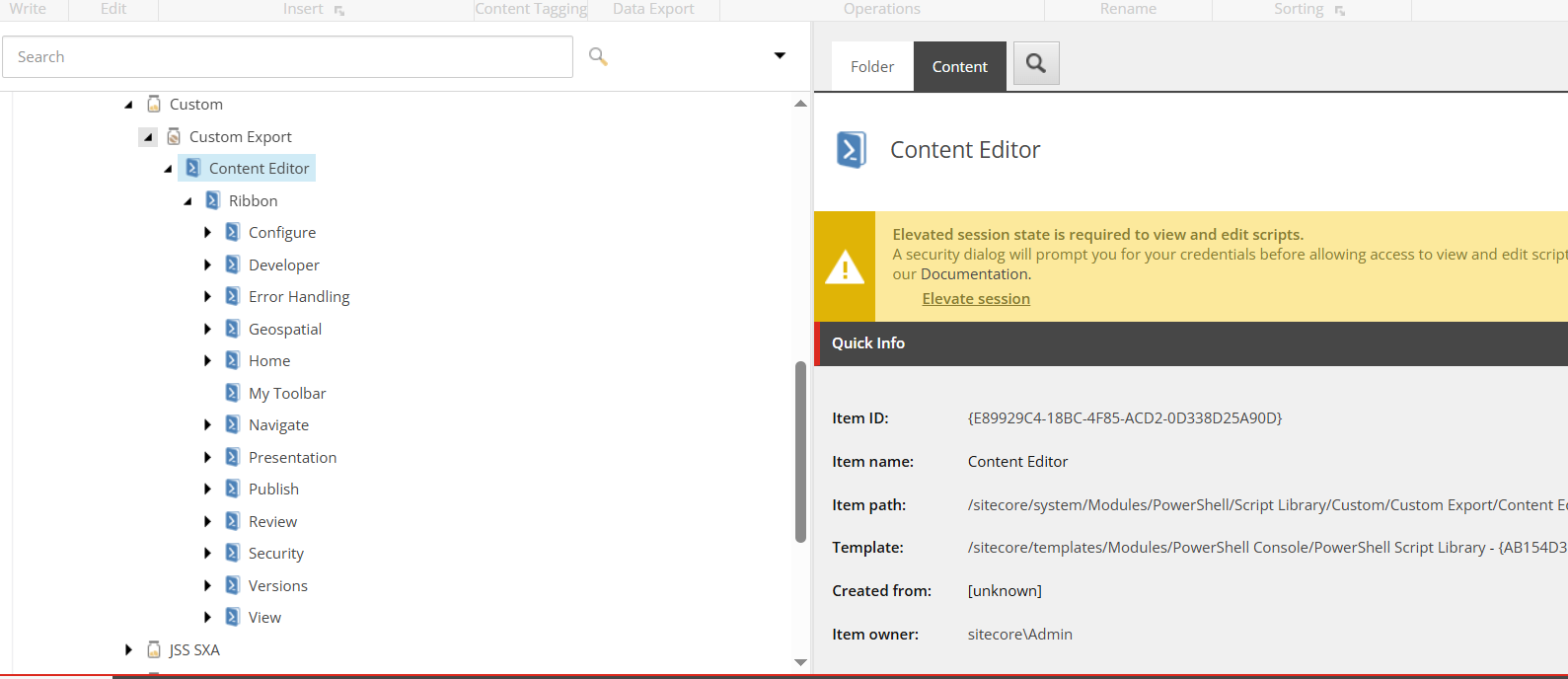The image size is (1568, 679).
Task: Click the script icon beside Geospatial
Action: tap(232, 329)
